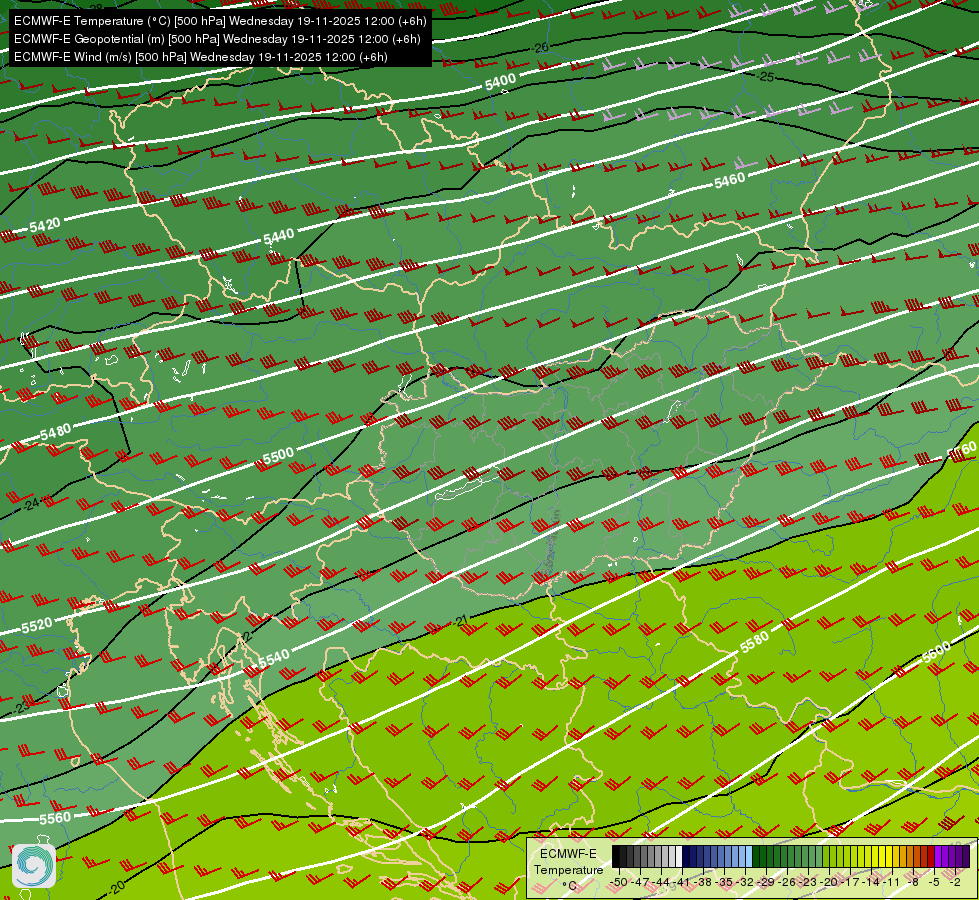This screenshot has width=979, height=900.
Task: Click the -24 isotherm label on map
Action: pos(31,503)
